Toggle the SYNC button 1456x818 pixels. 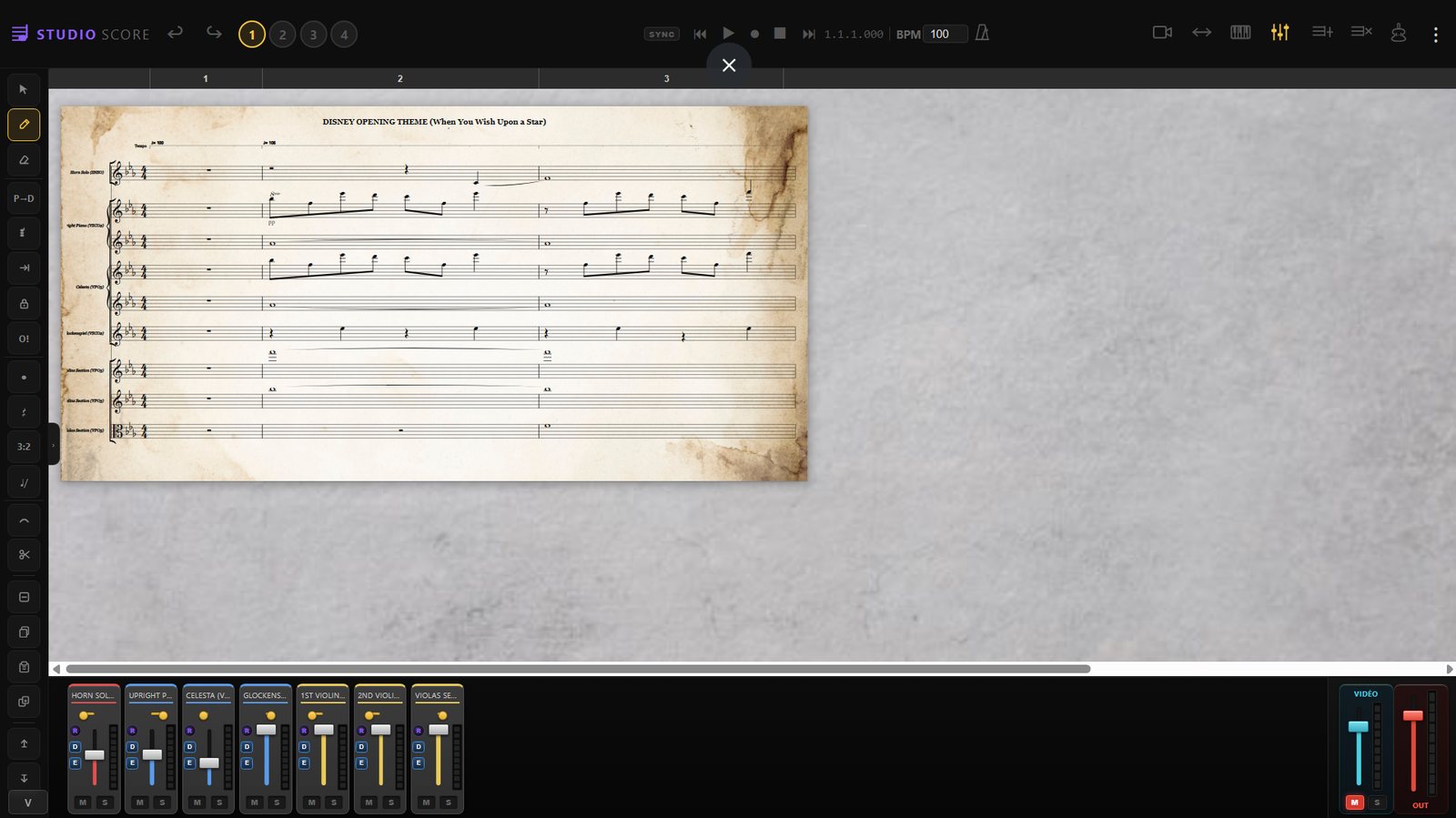point(662,34)
